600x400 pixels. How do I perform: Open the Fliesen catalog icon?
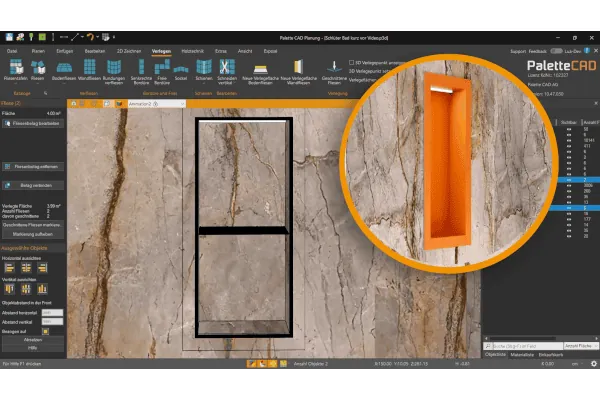click(38, 70)
